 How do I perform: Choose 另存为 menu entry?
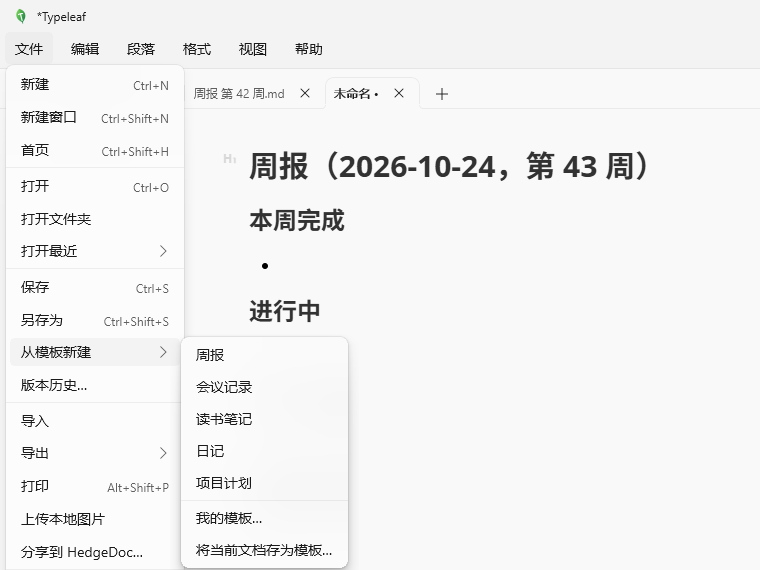click(x=95, y=321)
